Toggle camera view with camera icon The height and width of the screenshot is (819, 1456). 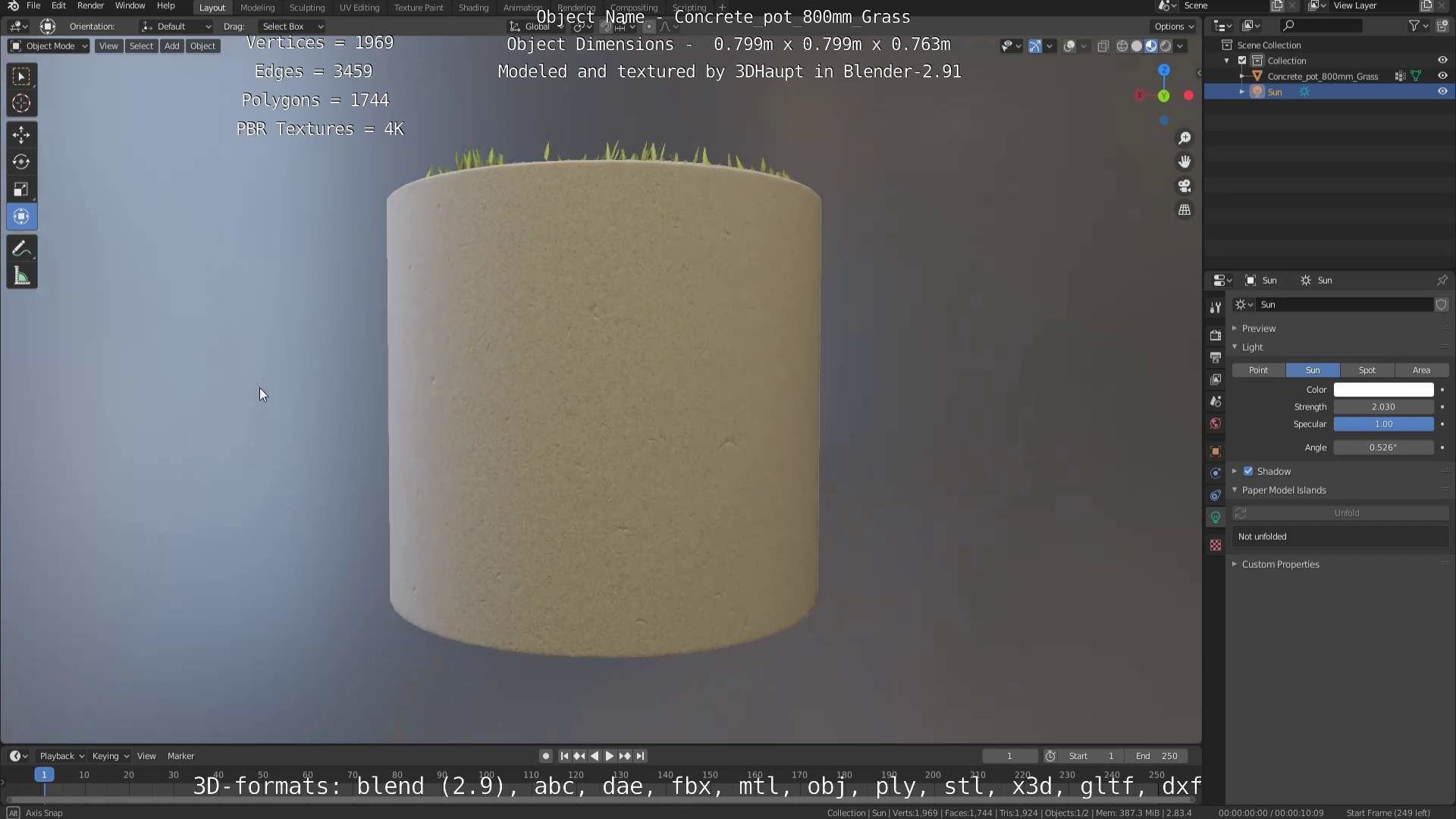click(x=1185, y=186)
